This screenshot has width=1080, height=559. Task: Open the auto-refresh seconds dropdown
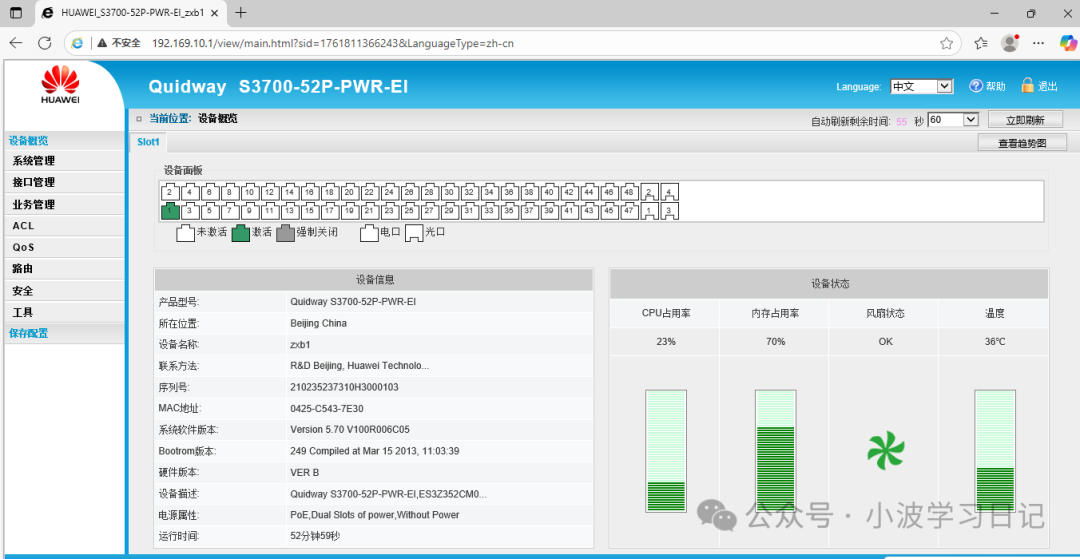952,120
